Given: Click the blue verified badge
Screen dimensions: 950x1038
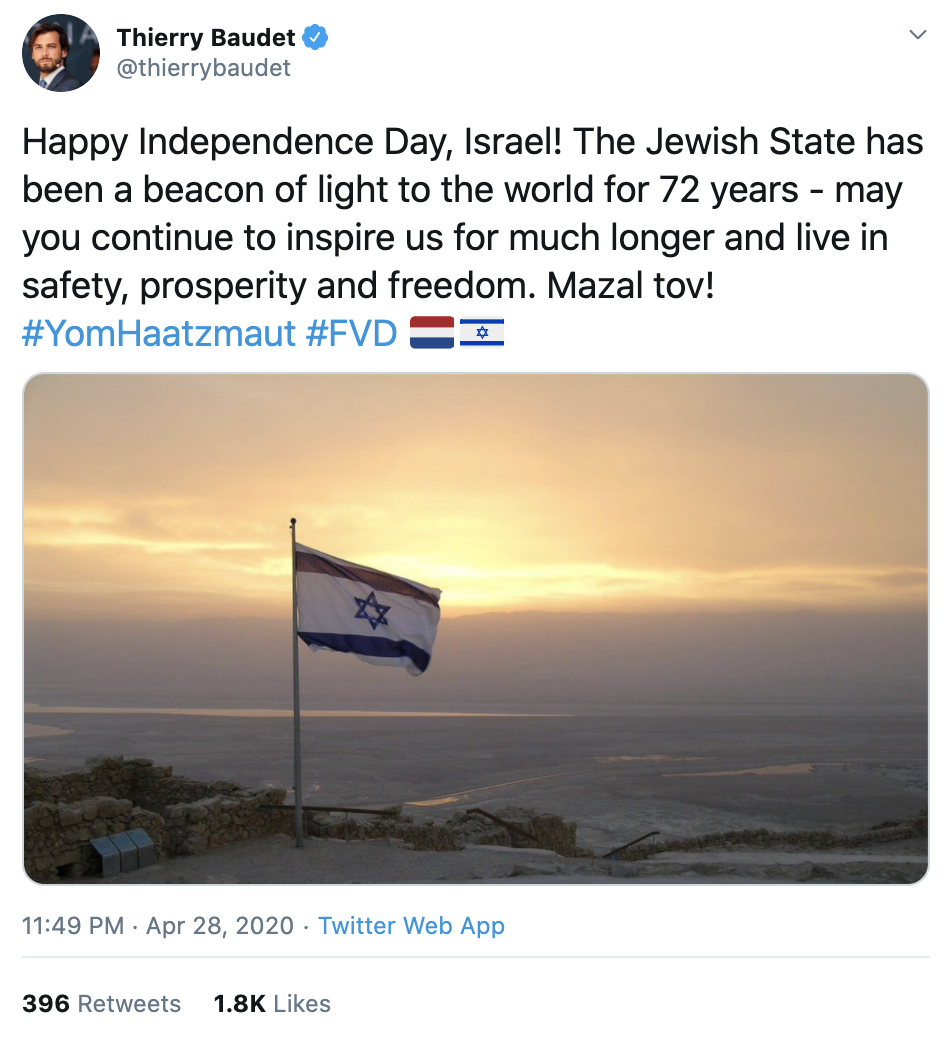Looking at the screenshot, I should tap(316, 38).
